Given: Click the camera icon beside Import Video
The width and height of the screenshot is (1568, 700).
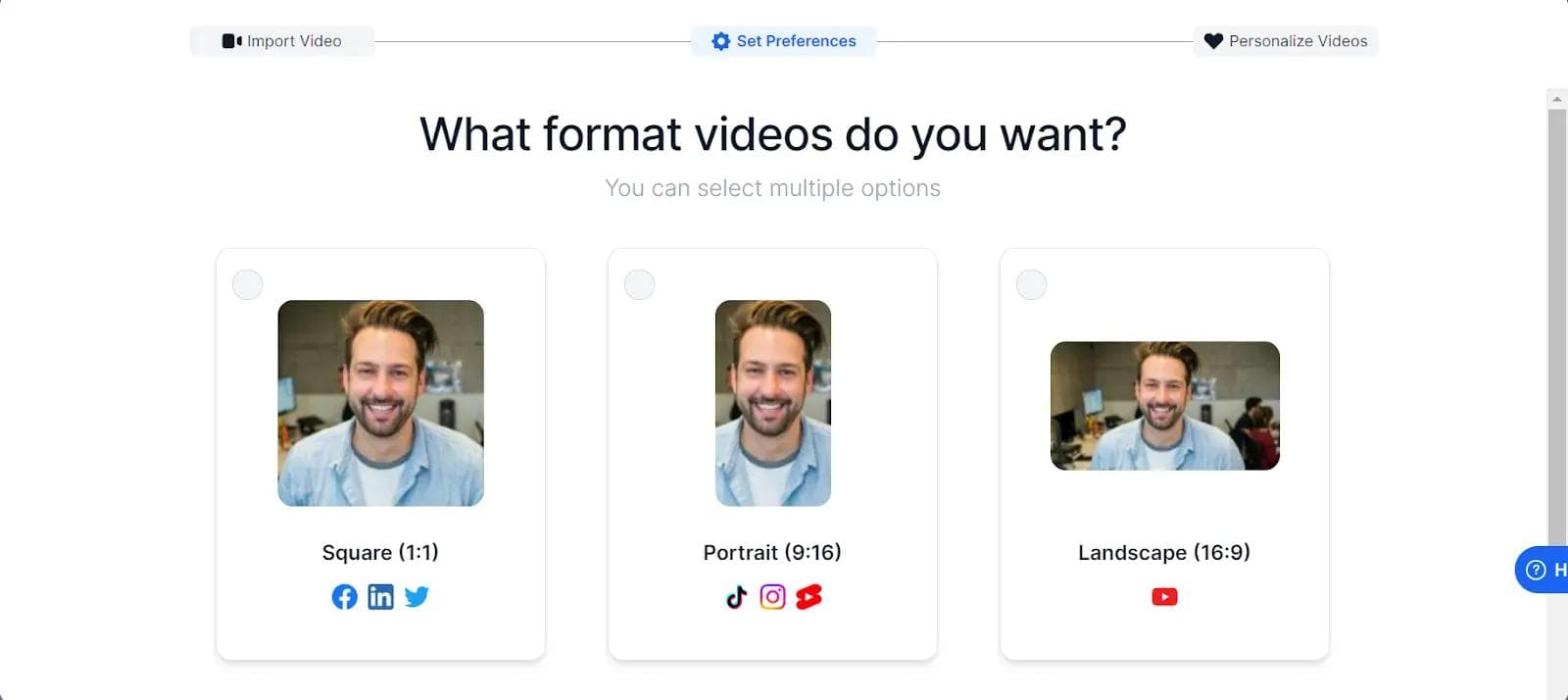Looking at the screenshot, I should click(x=231, y=41).
